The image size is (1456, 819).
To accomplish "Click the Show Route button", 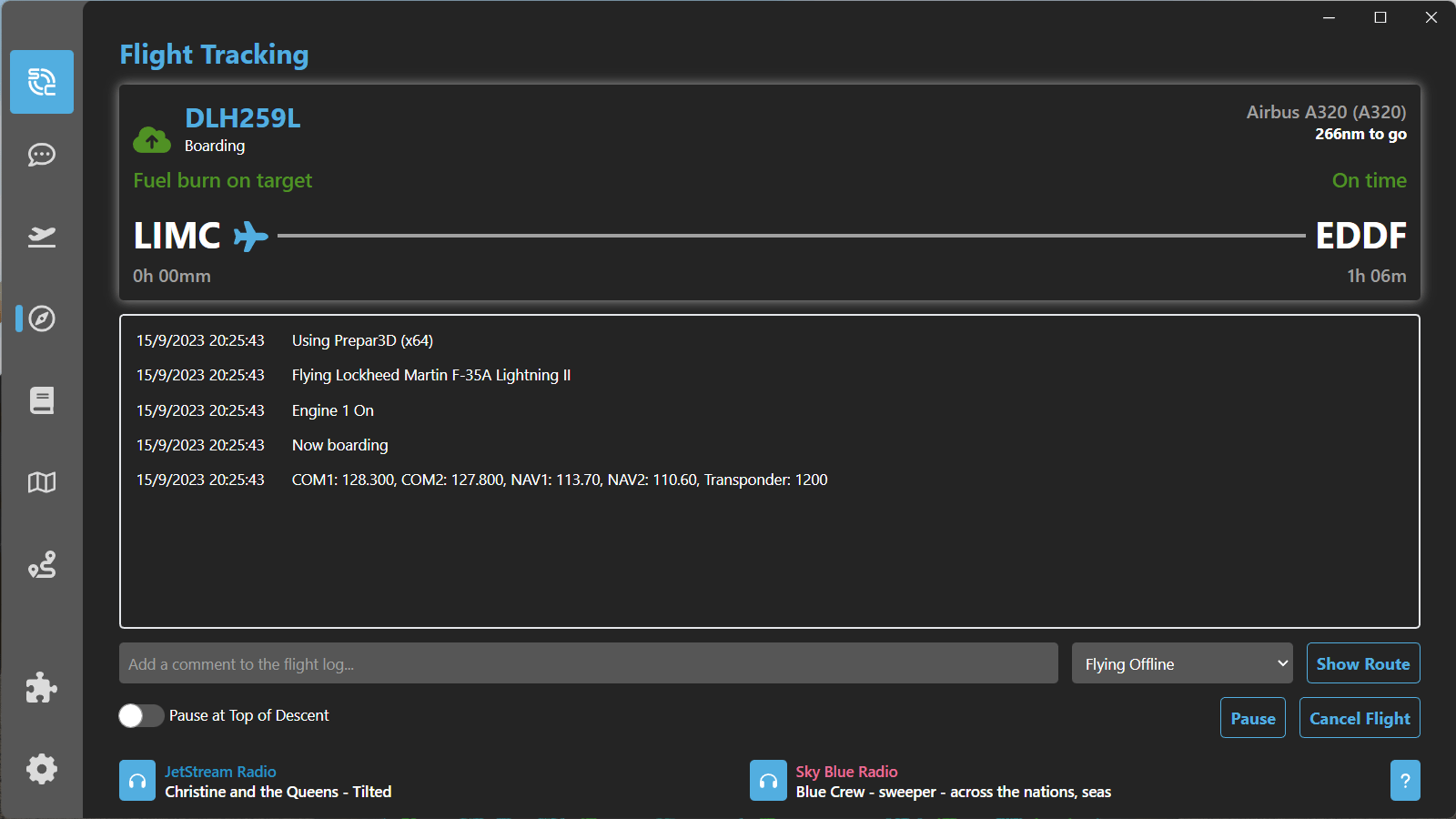I will click(x=1362, y=663).
